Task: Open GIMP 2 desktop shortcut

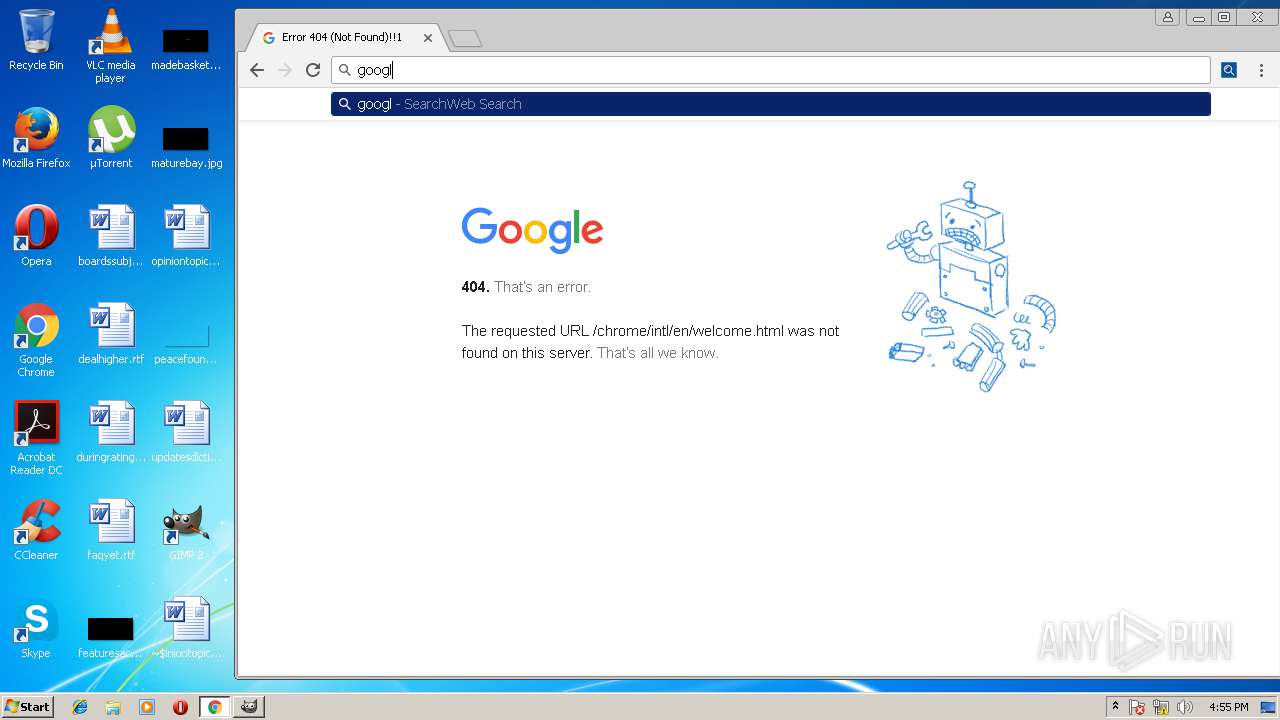Action: coord(186,530)
